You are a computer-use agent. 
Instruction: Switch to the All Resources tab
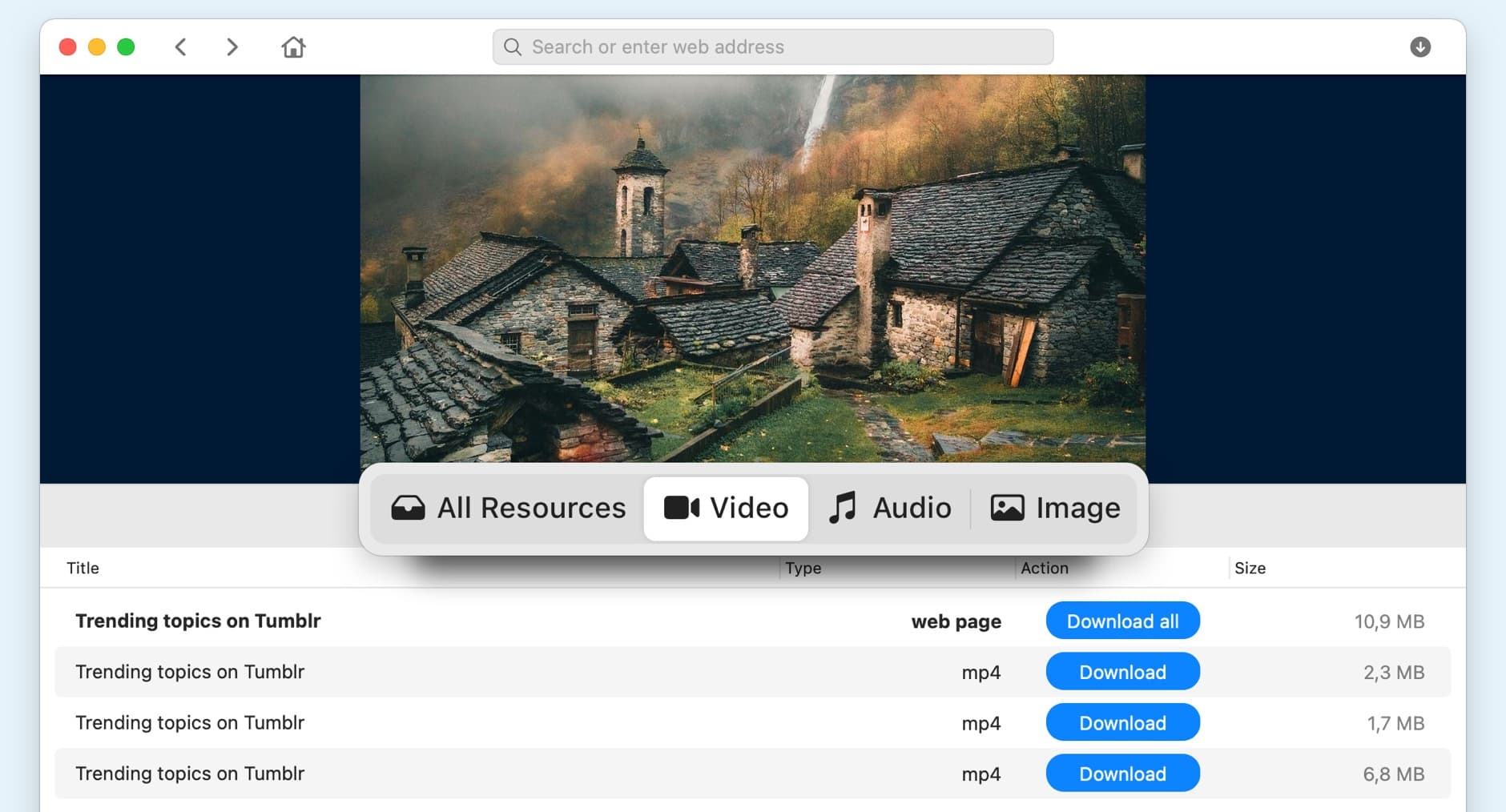coord(509,509)
